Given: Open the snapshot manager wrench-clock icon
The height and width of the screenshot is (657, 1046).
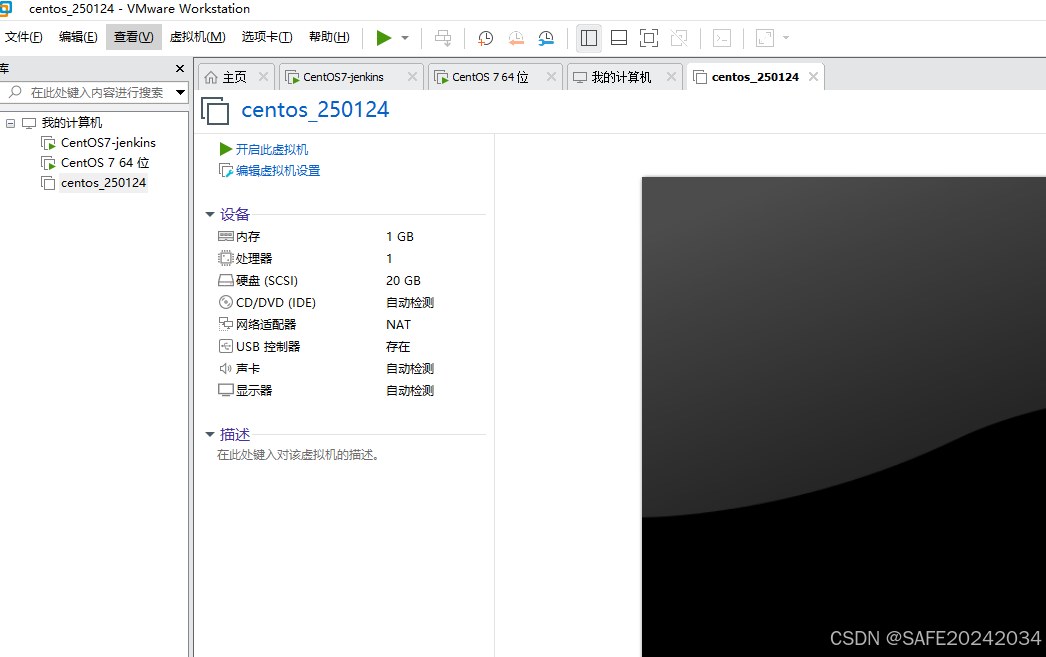Looking at the screenshot, I should click(x=546, y=38).
